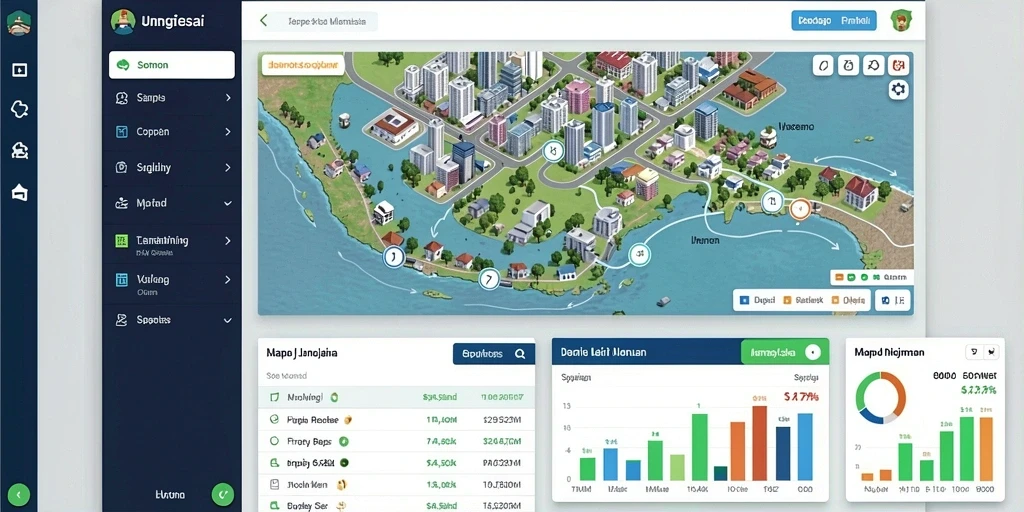Toggle the blue Dopal legend checkbox on map

[x=744, y=300]
